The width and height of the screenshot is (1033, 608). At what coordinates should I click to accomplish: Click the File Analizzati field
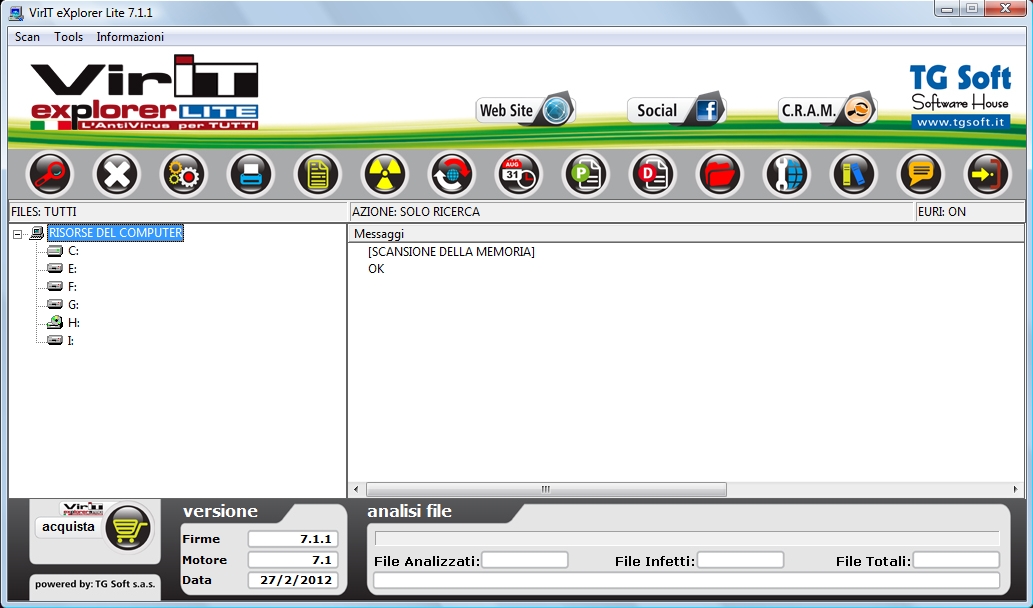[x=524, y=561]
